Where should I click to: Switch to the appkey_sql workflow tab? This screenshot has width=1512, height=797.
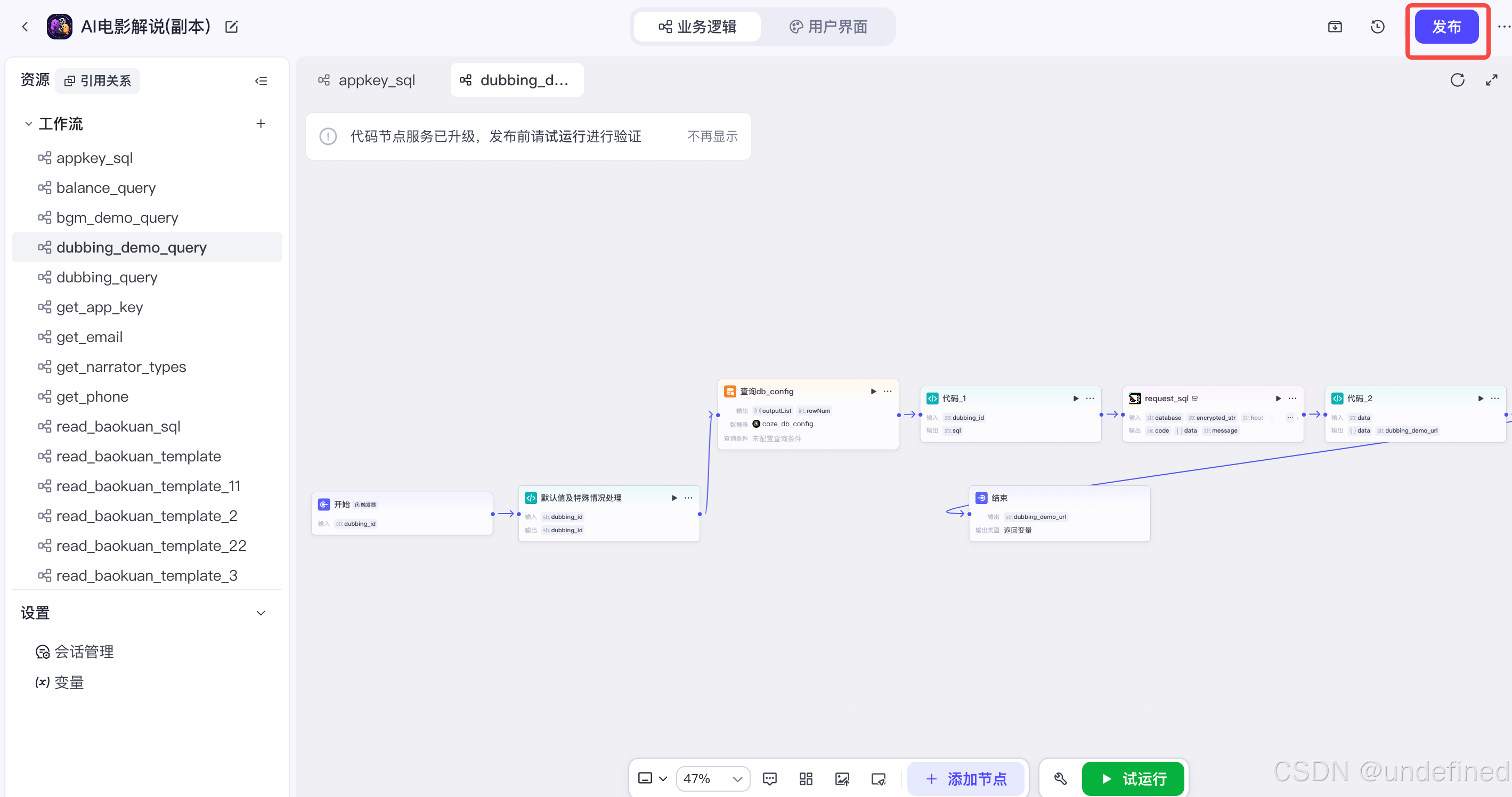click(376, 80)
